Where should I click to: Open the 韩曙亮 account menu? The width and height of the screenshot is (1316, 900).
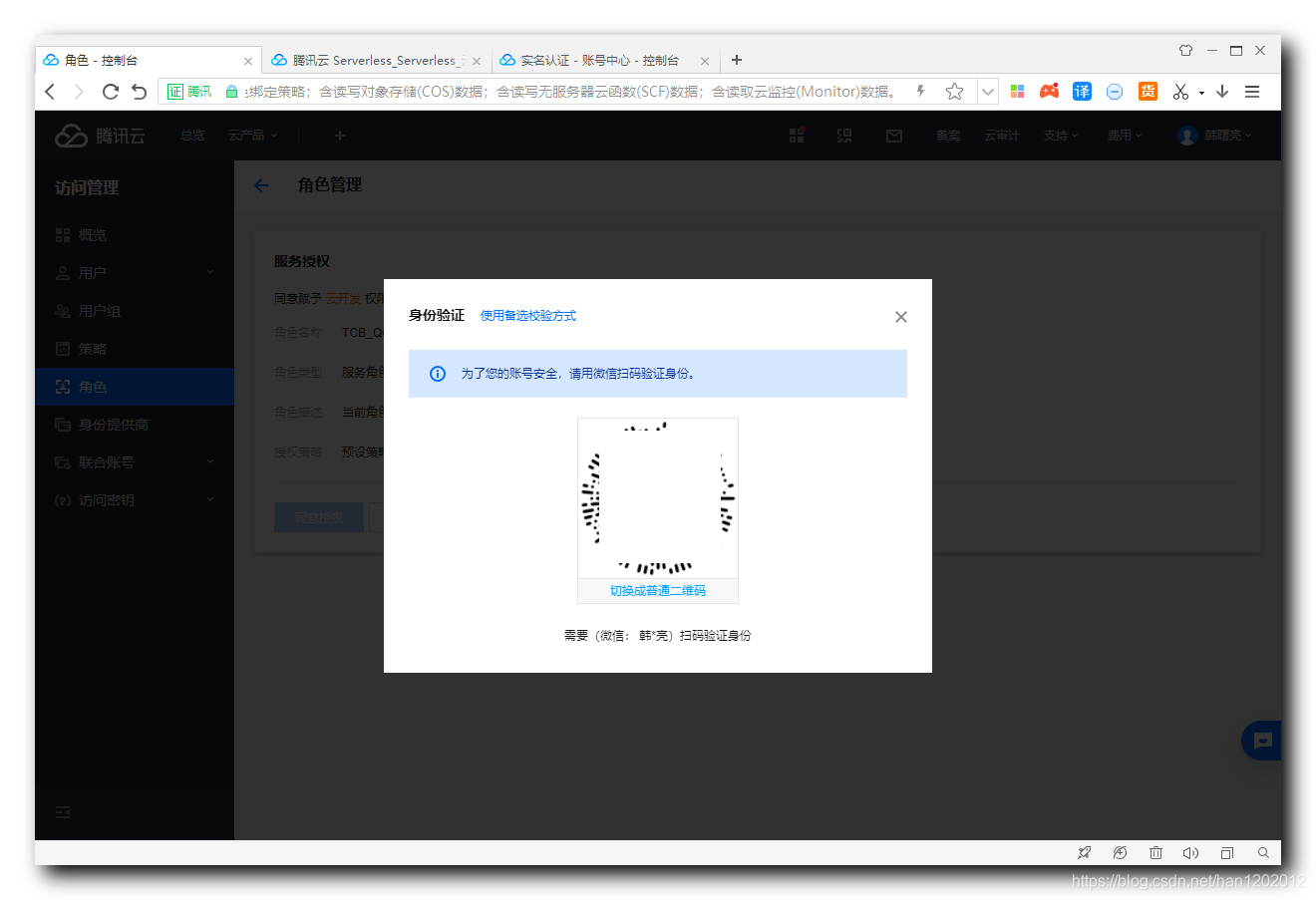coord(1214,136)
